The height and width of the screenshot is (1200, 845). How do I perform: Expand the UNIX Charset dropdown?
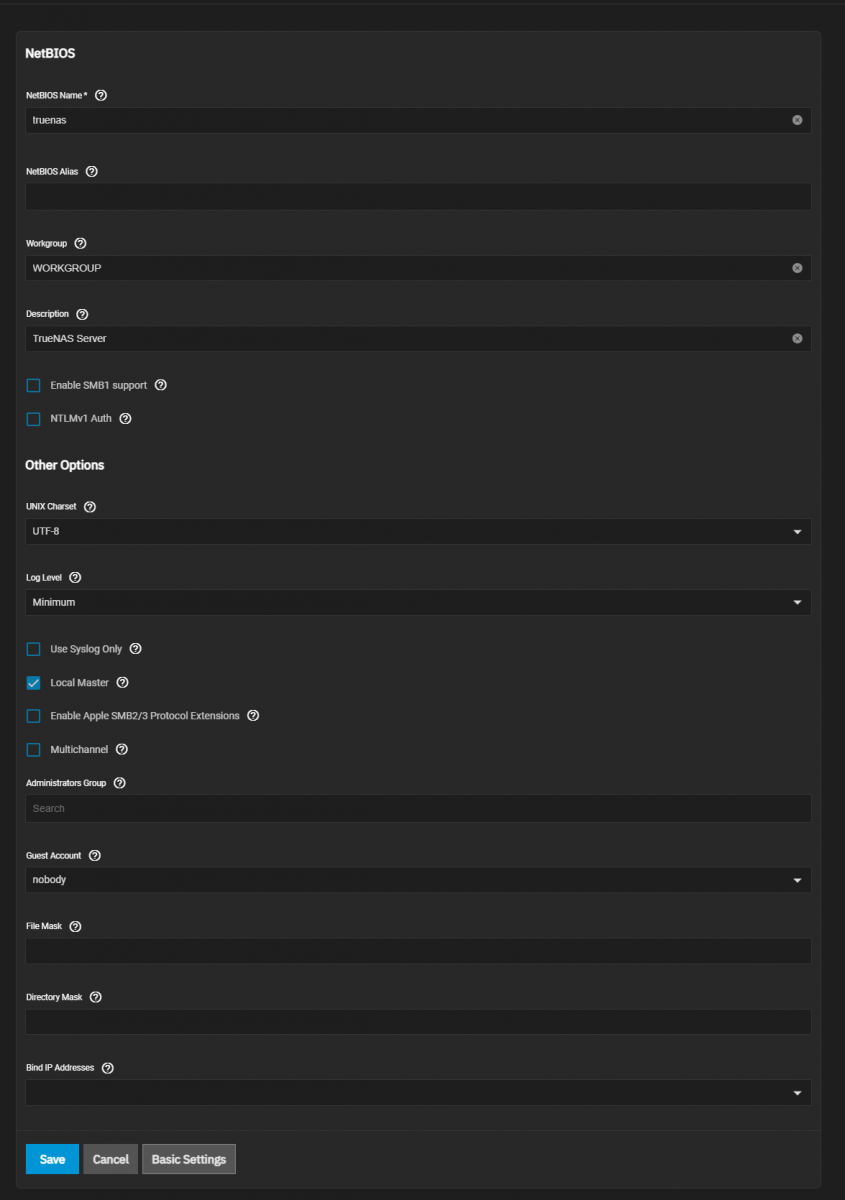(x=418, y=531)
